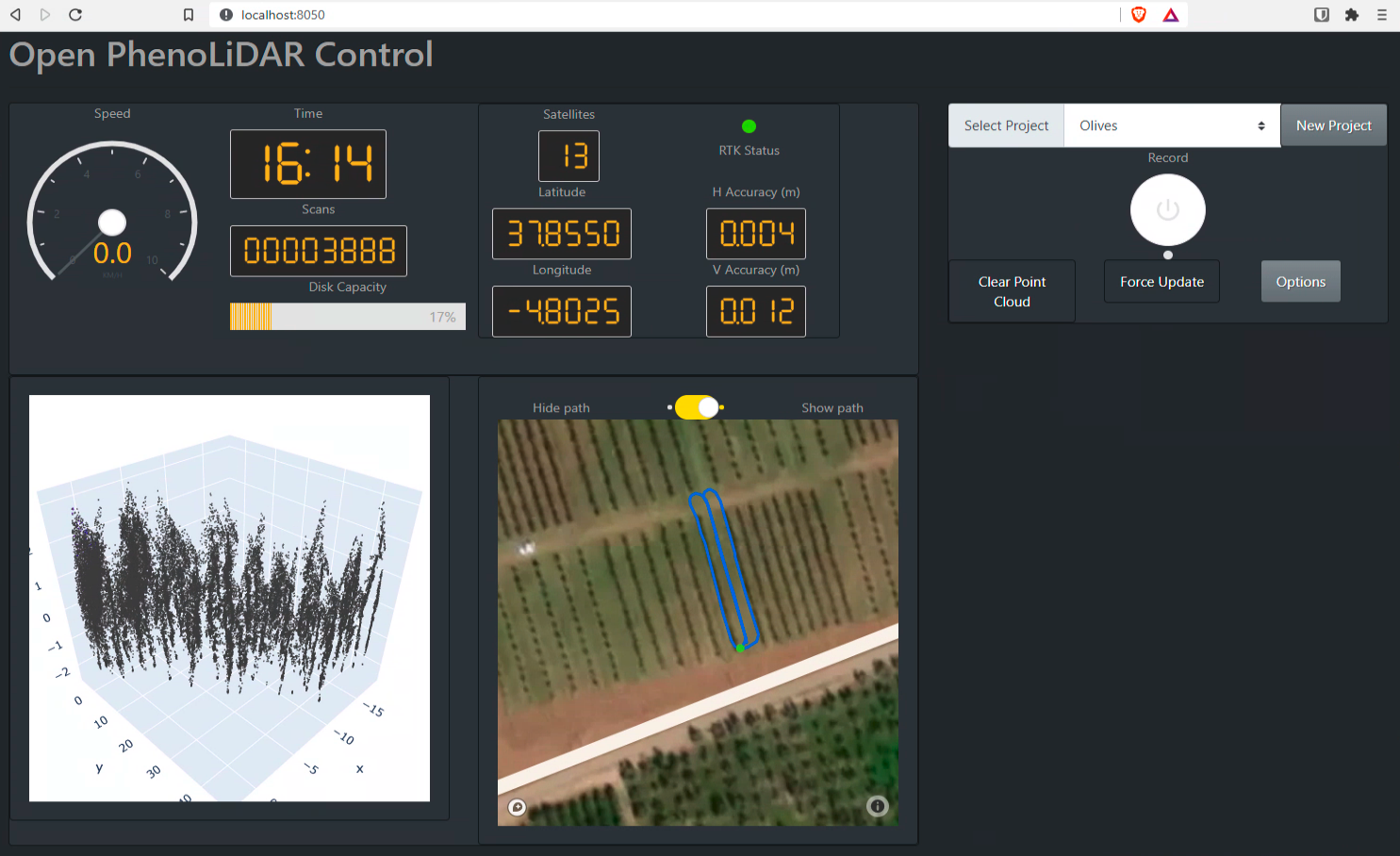Click the green position marker on map
The height and width of the screenshot is (856, 1400).
(740, 648)
